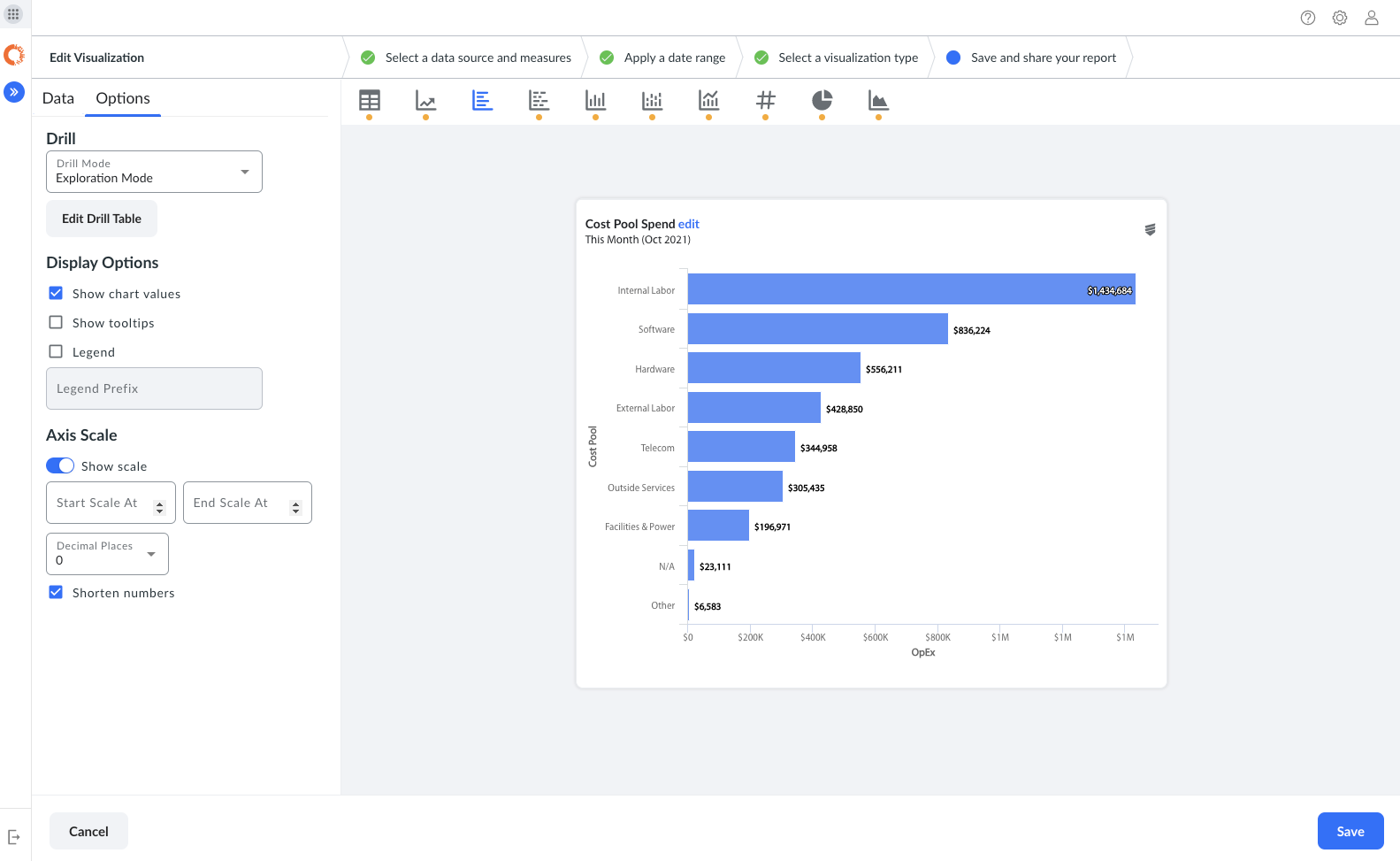Select the line chart visualization
Image resolution: width=1400 pixels, height=861 pixels.
tap(426, 101)
